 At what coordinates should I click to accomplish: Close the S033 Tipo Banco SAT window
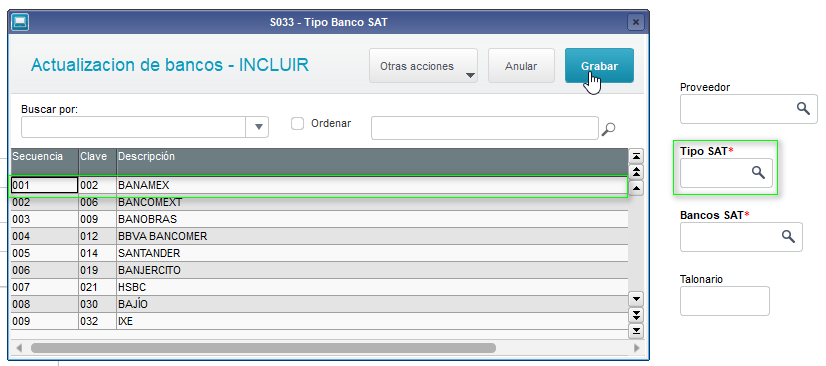(x=636, y=22)
